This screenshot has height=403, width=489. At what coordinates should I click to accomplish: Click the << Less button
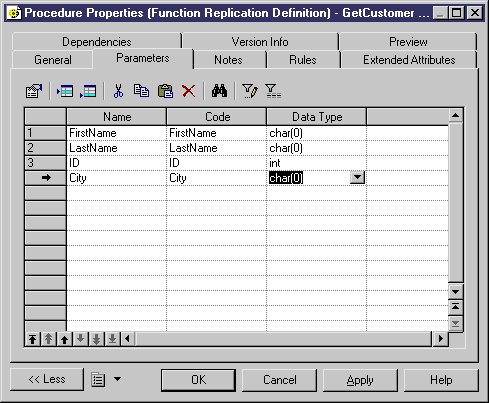[47, 379]
